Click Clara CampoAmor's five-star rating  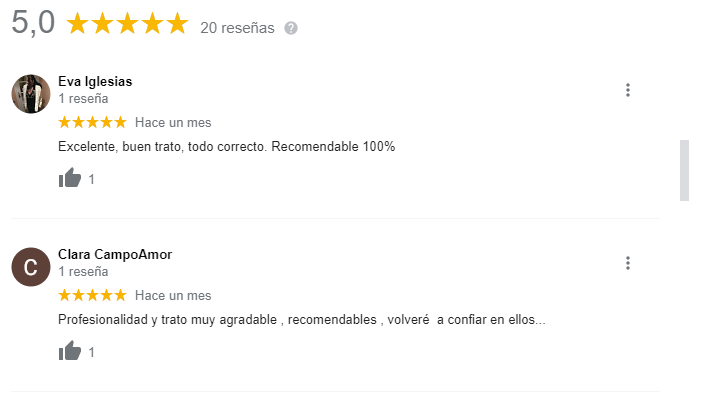[x=92, y=295]
